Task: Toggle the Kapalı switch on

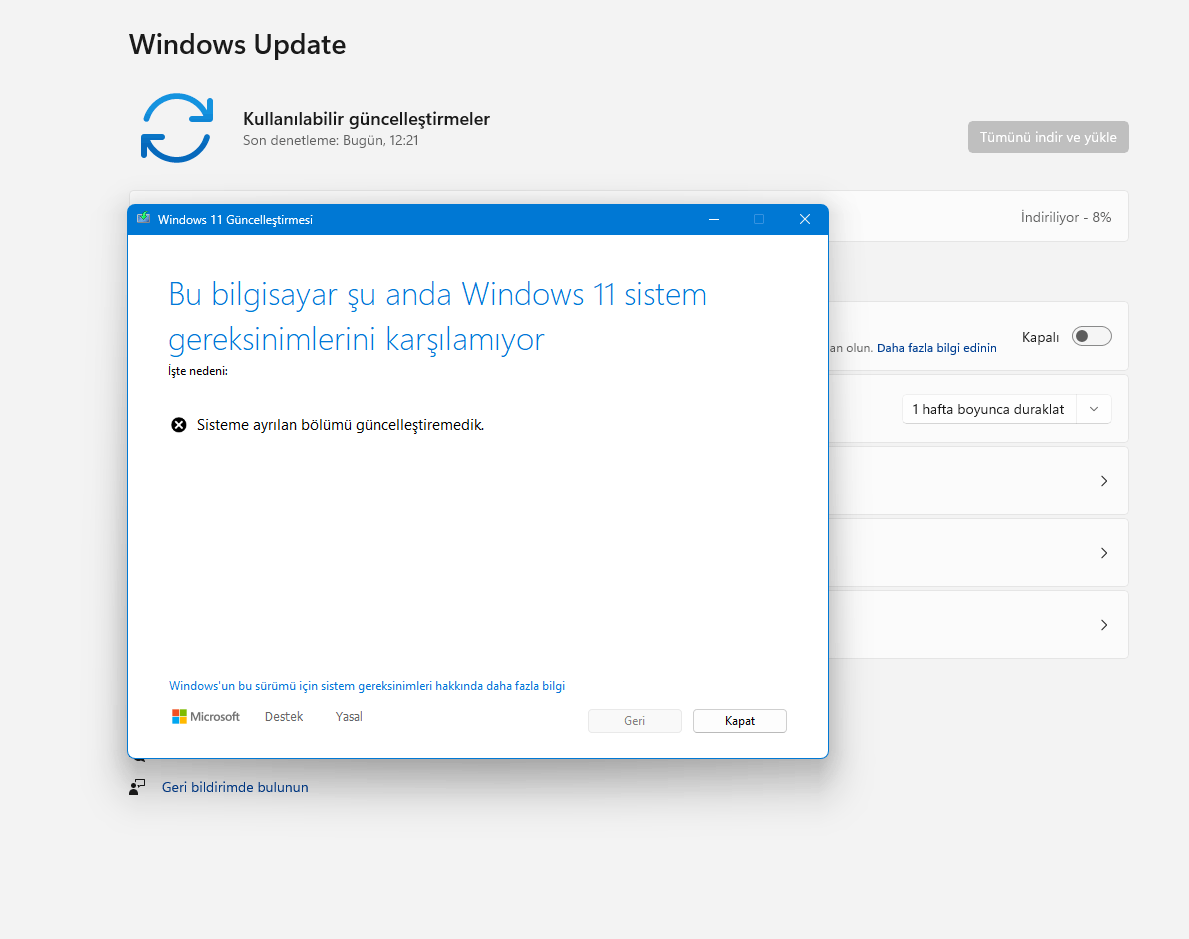Action: coord(1091,336)
